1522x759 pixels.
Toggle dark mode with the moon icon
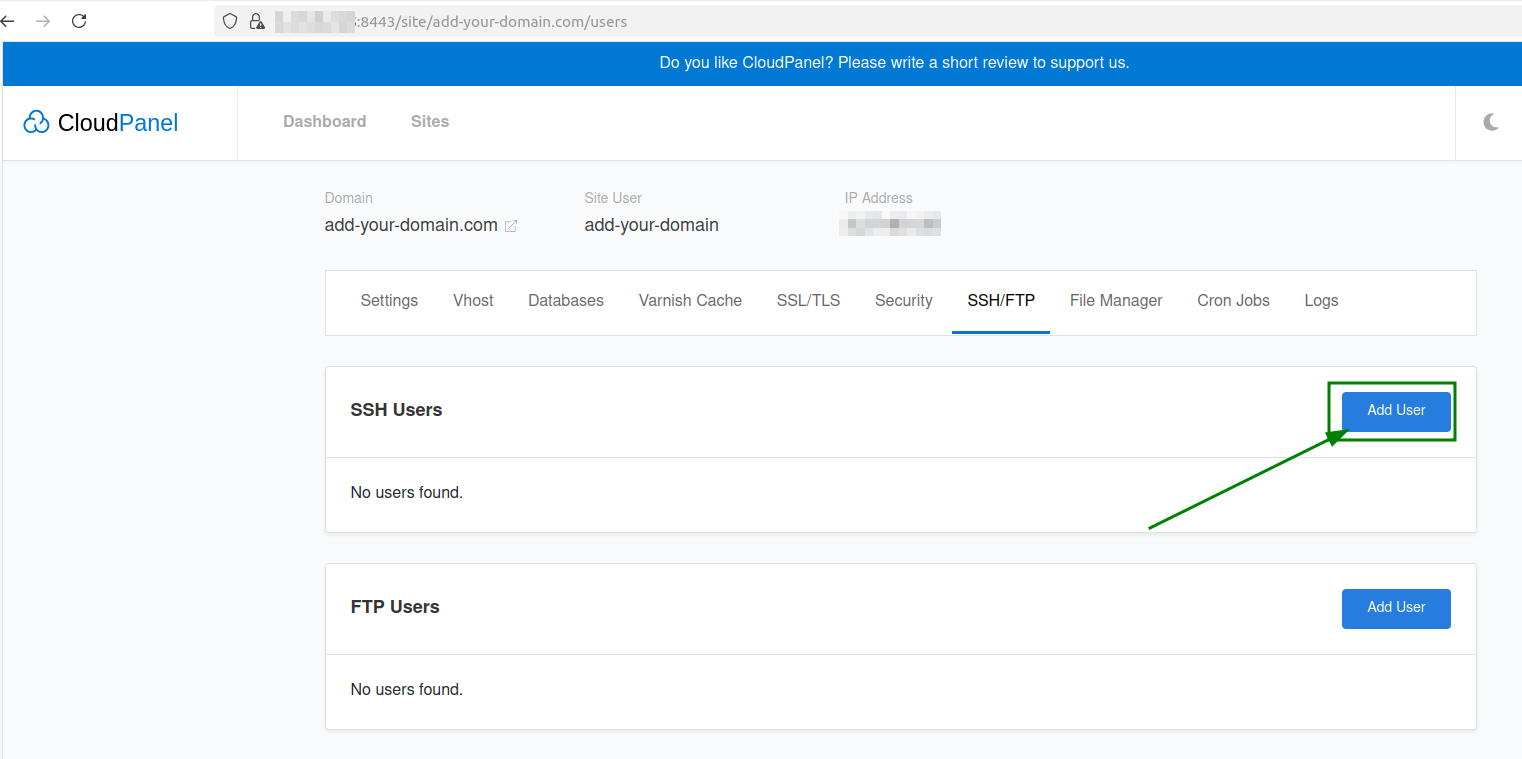[x=1490, y=122]
